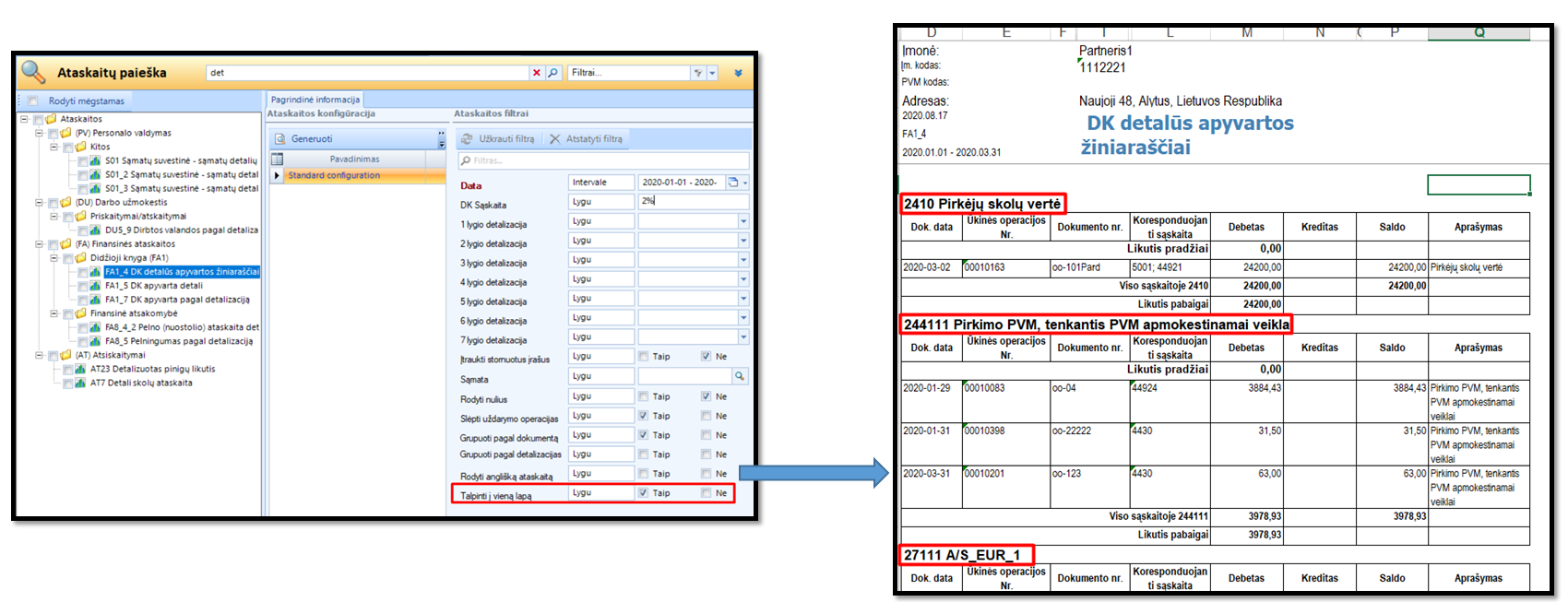Select FA1_5 DK apyvarta detali report

click(153, 286)
